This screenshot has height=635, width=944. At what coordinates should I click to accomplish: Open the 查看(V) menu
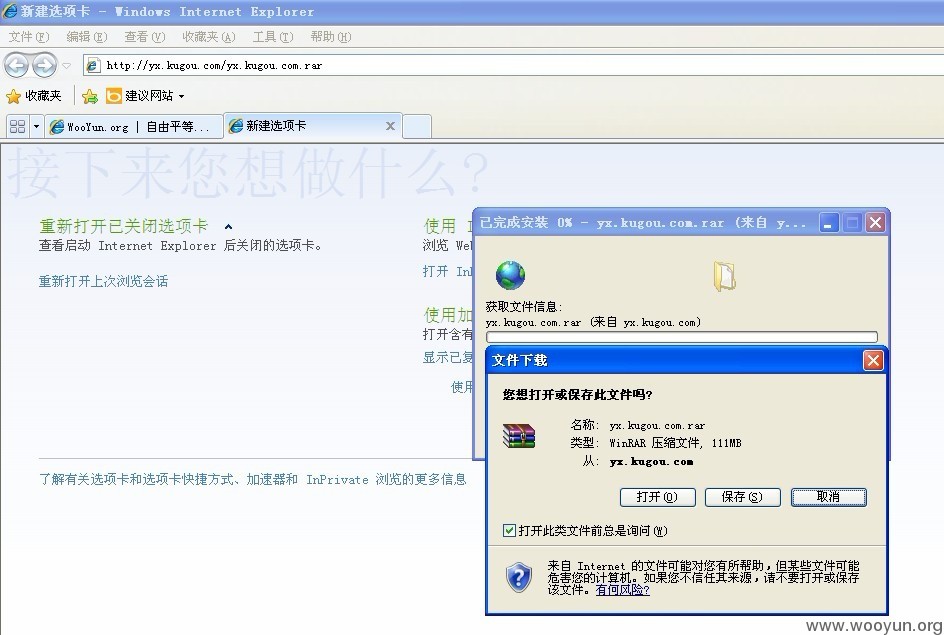click(144, 37)
